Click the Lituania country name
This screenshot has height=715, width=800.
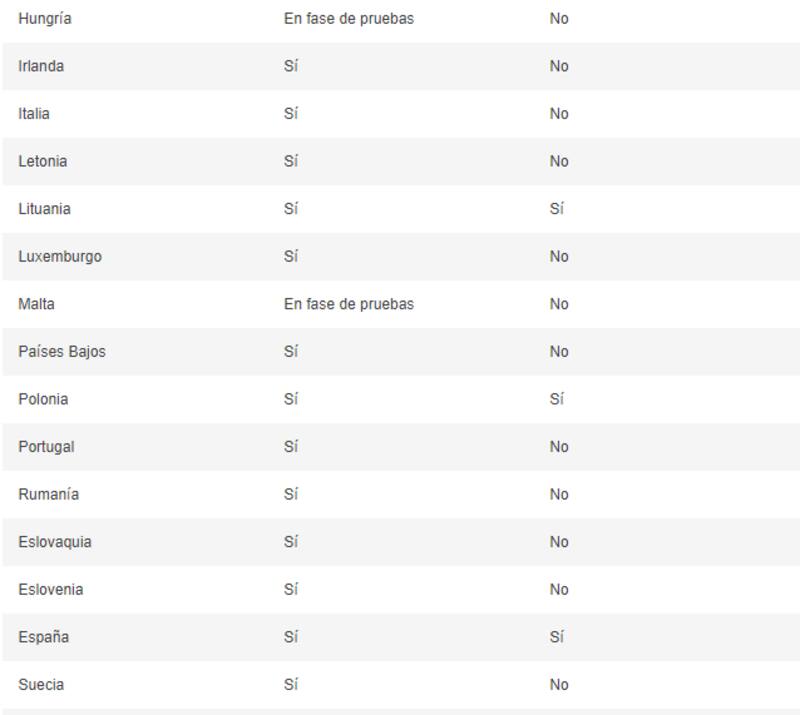[x=45, y=209]
